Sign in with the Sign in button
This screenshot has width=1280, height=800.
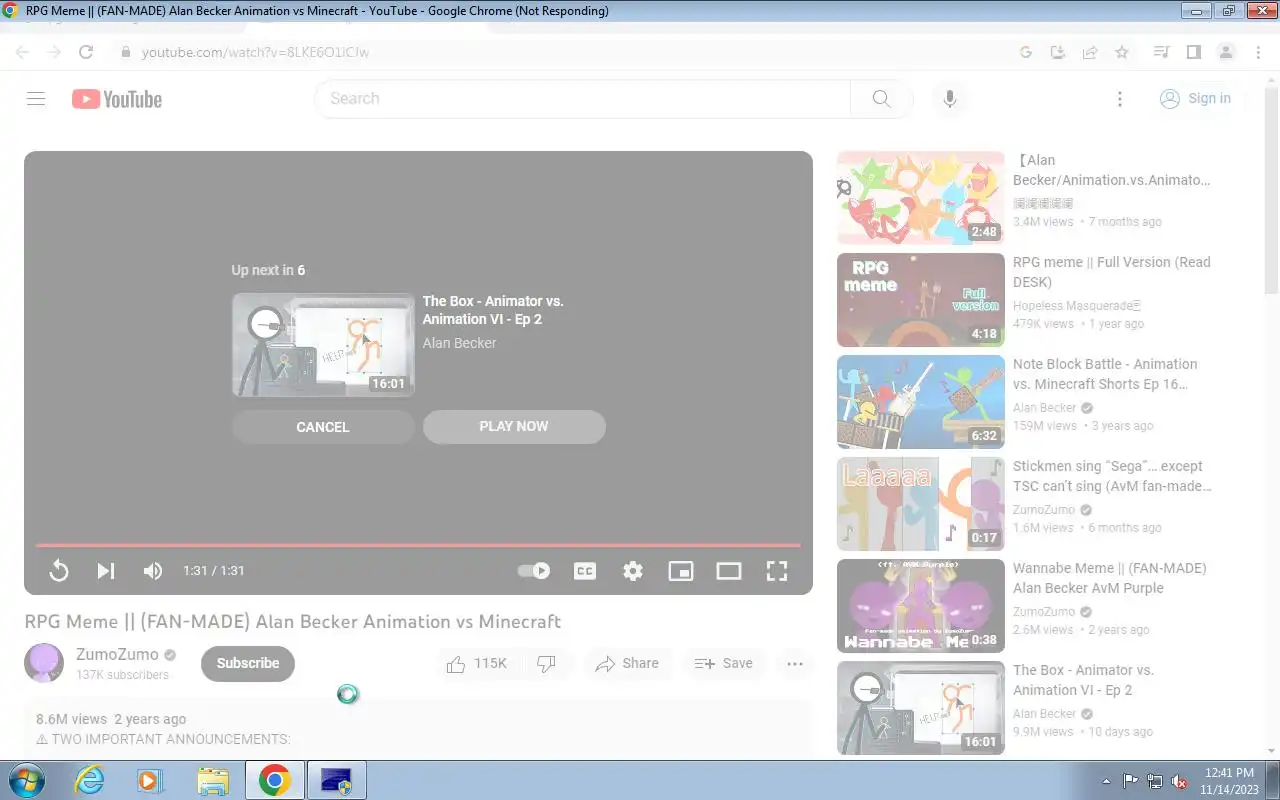[x=1196, y=99]
